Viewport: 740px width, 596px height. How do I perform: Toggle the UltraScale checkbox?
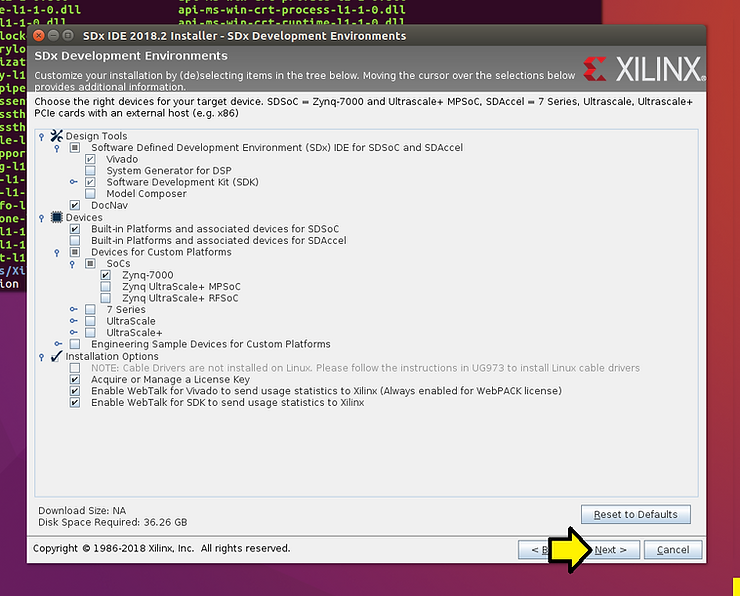click(90, 321)
